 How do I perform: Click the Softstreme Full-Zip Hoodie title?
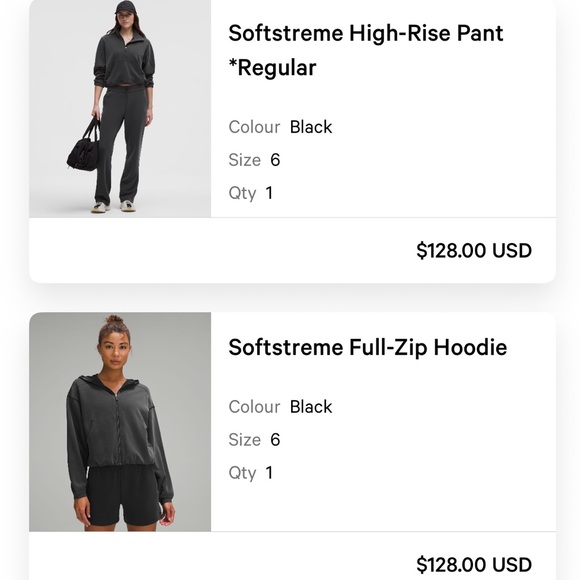(x=368, y=348)
